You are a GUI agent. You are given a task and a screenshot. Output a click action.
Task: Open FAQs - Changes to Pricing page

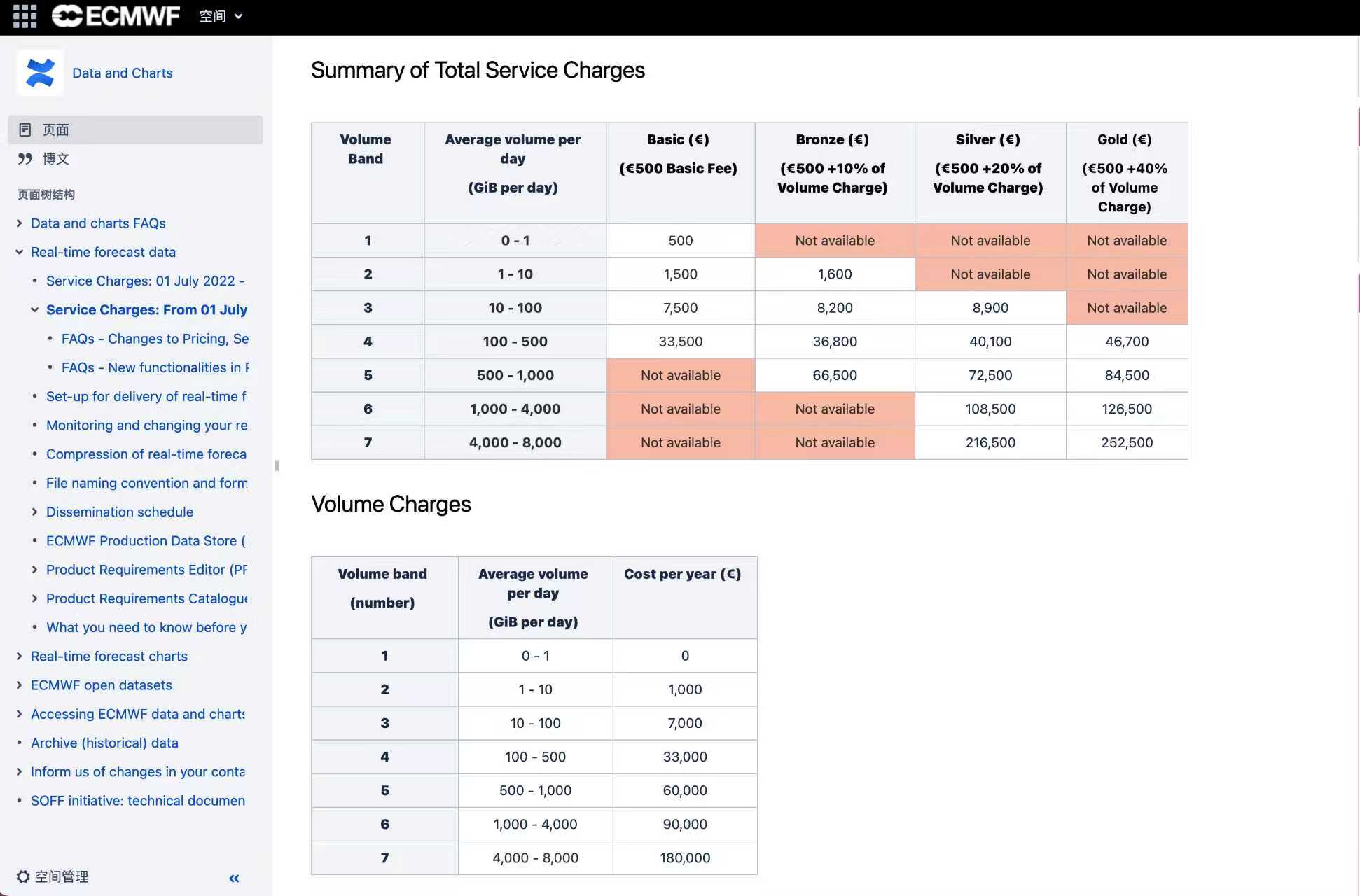(155, 339)
